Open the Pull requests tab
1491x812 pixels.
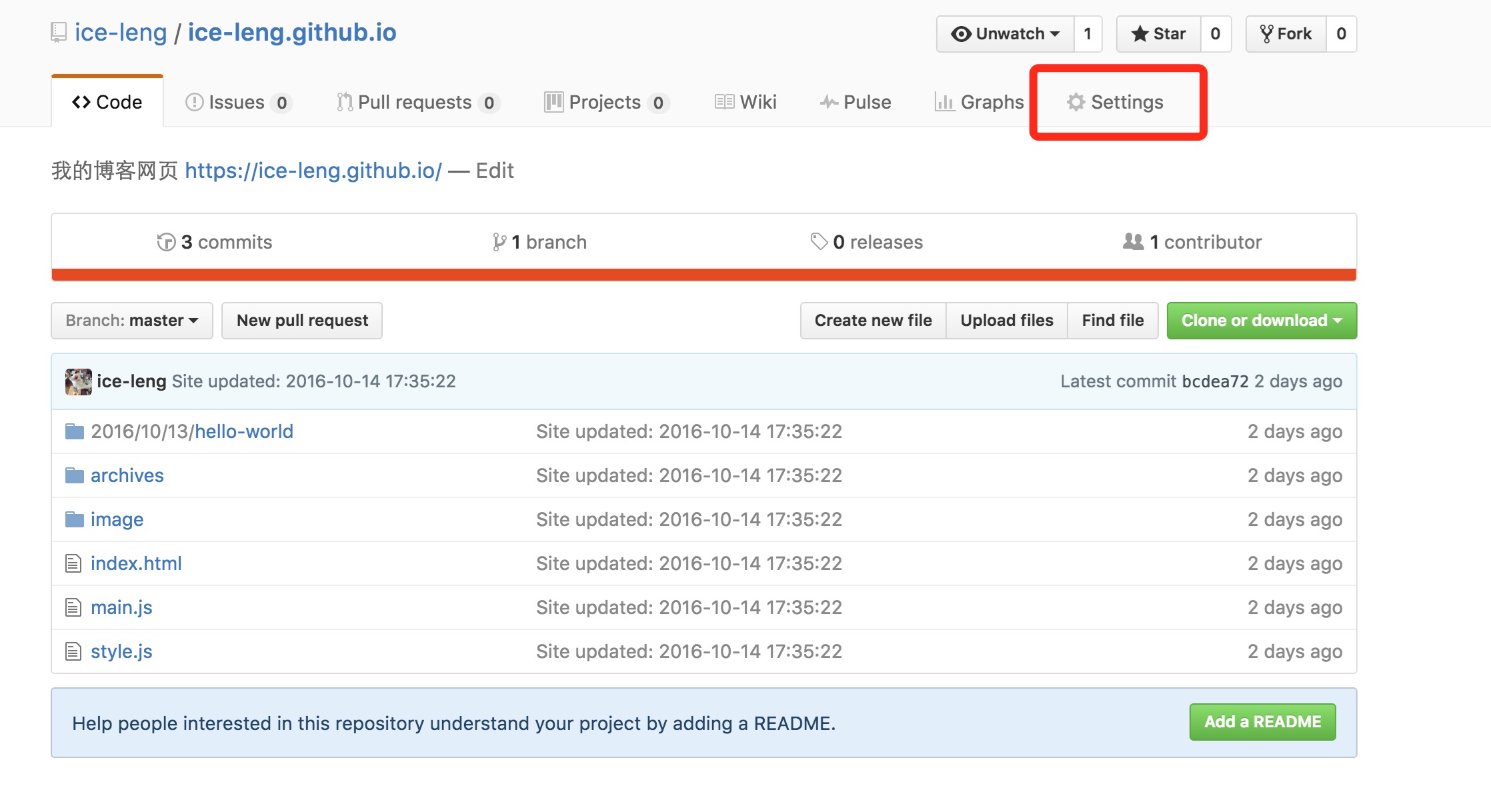tap(416, 102)
